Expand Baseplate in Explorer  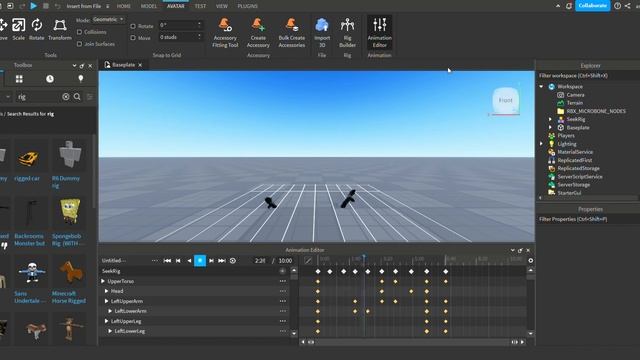(550, 127)
